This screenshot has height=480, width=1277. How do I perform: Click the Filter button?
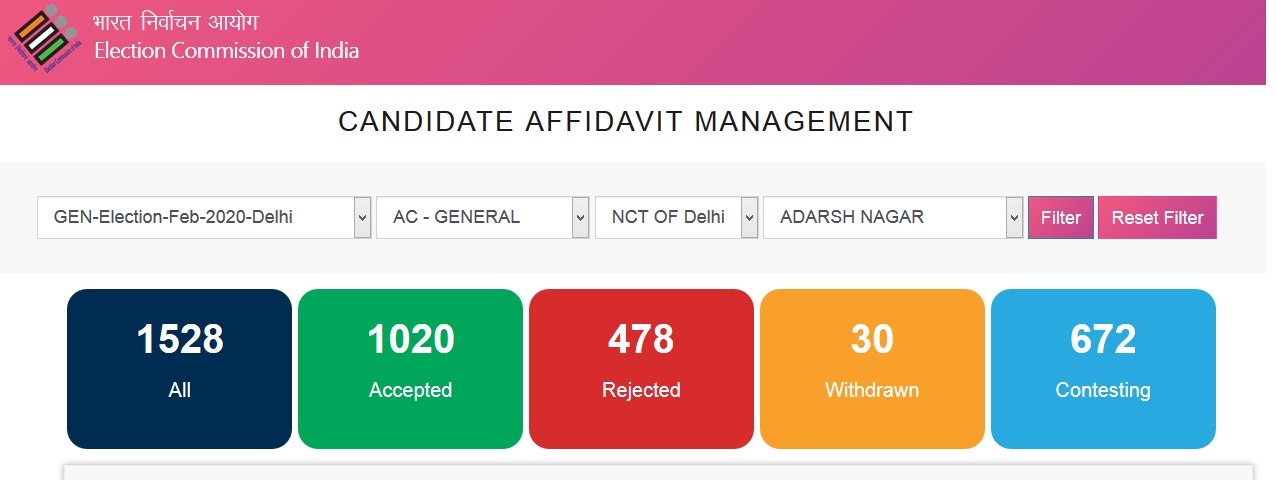(1061, 217)
